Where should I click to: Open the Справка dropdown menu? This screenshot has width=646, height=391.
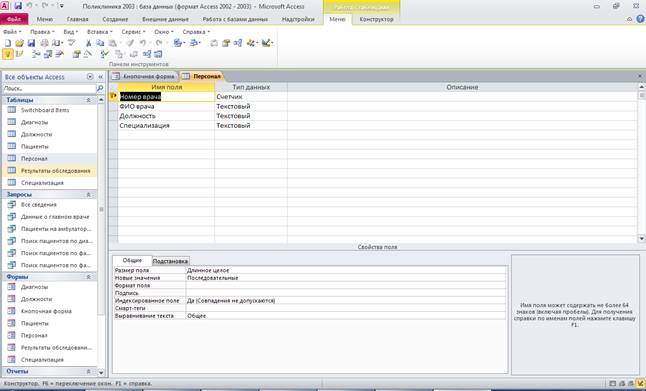click(x=196, y=32)
